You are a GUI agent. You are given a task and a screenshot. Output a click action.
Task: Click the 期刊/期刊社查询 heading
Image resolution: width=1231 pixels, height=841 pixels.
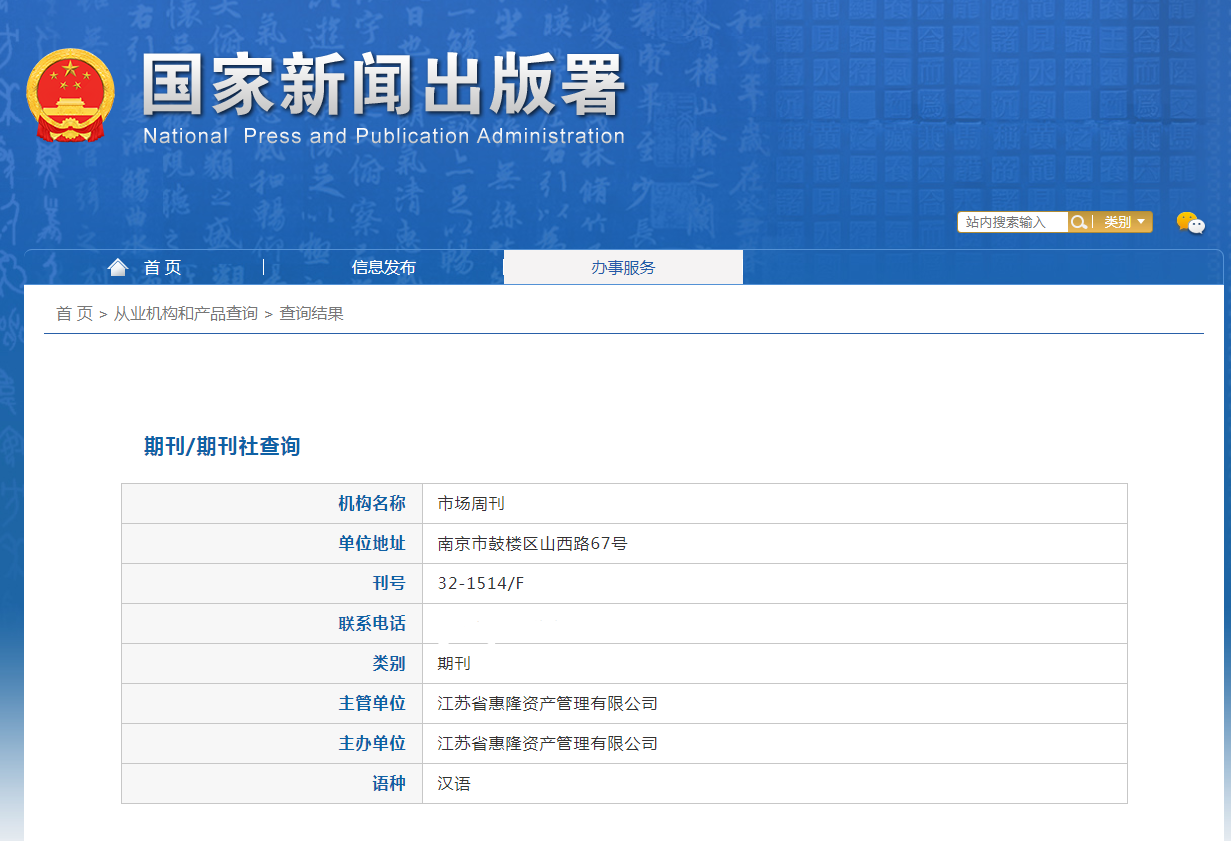click(x=222, y=446)
